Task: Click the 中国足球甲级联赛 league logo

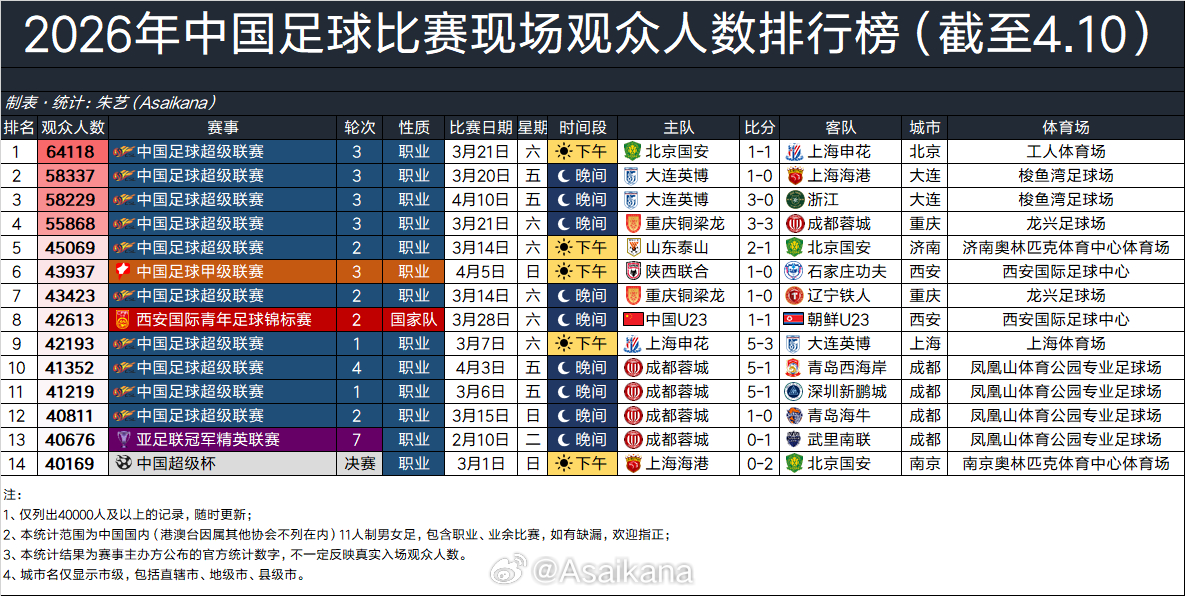Action: (124, 272)
